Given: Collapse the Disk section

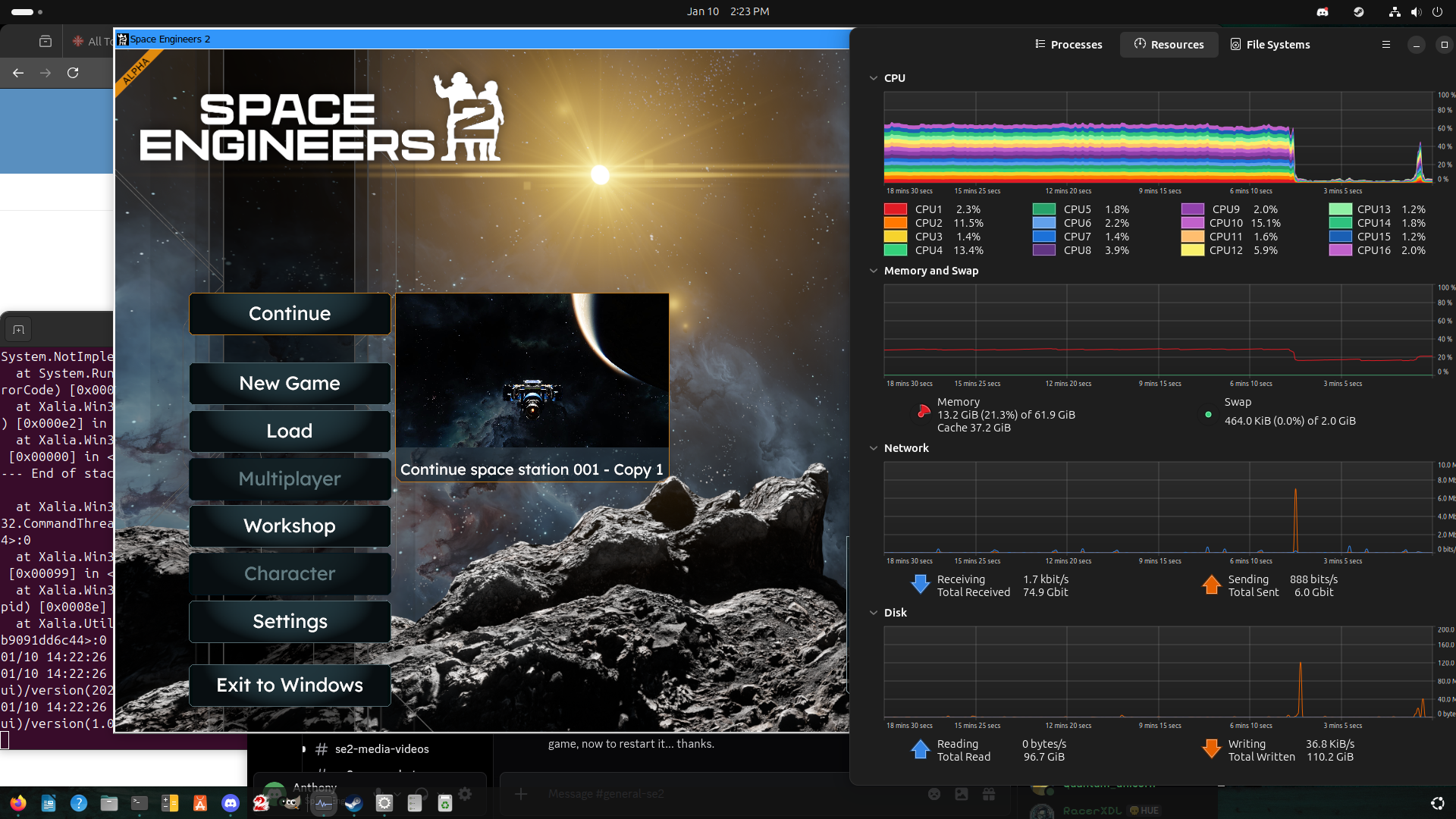Looking at the screenshot, I should pyautogui.click(x=874, y=613).
